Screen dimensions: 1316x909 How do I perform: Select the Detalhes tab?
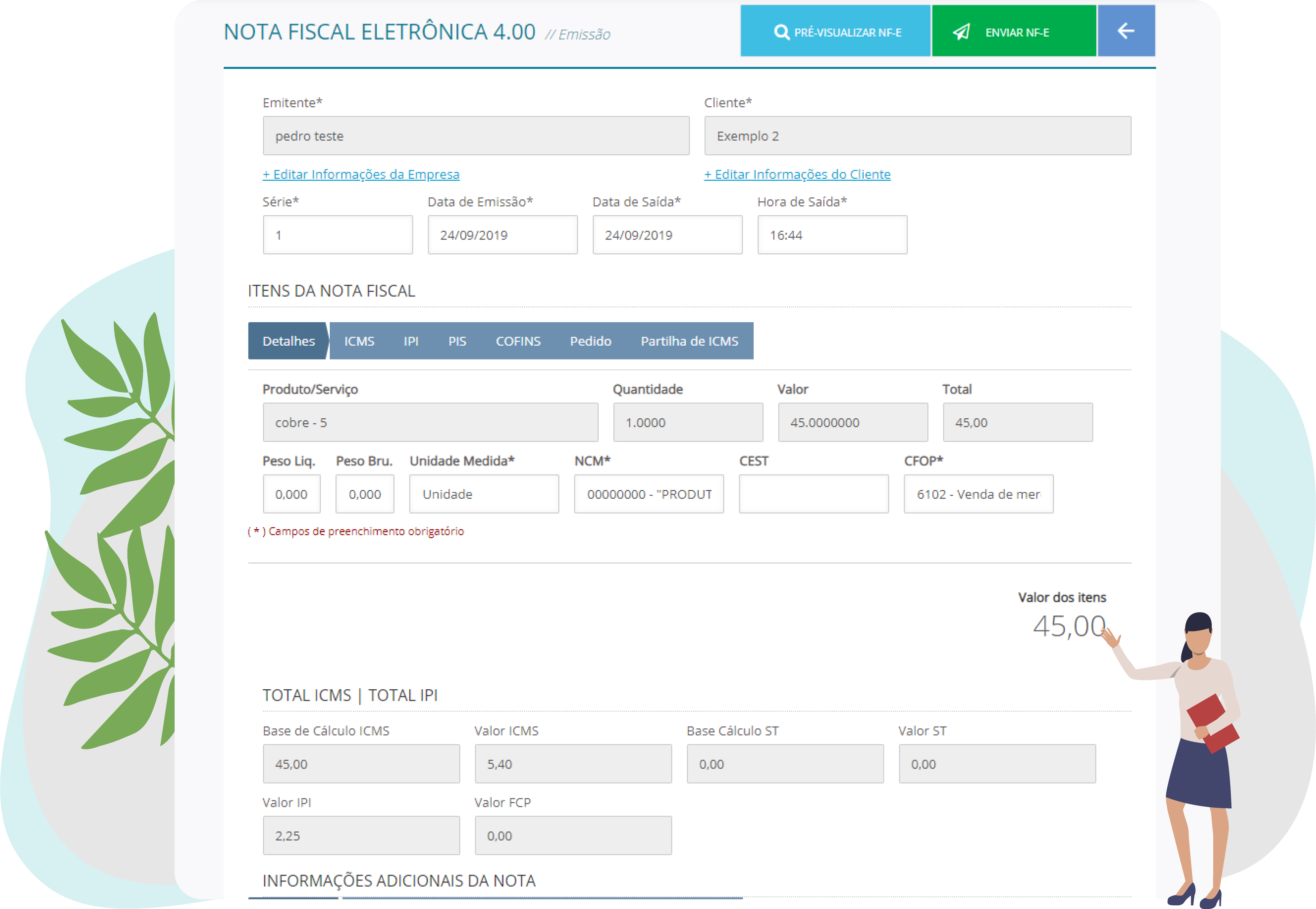pos(288,341)
